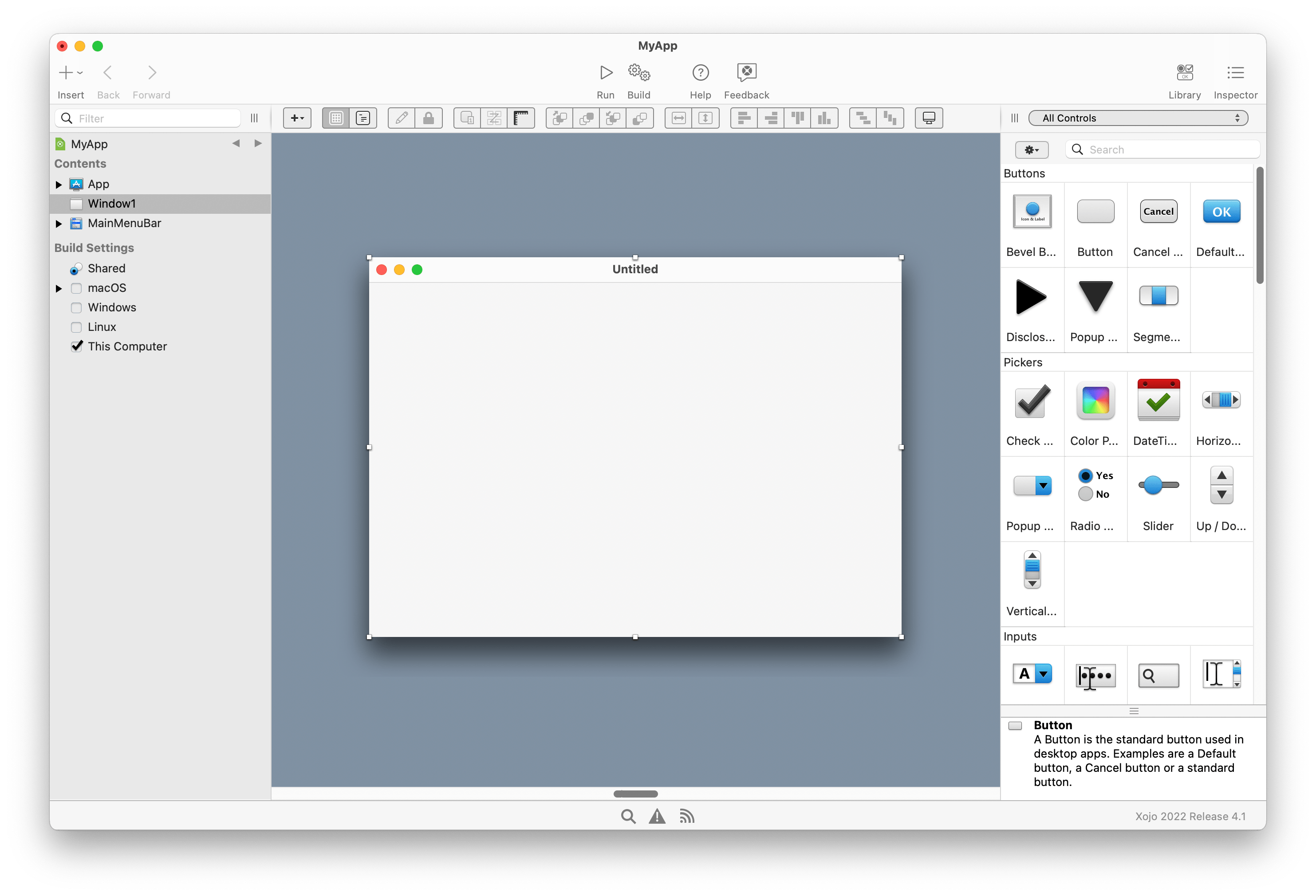Enable the Windows build target
Screen dimensions: 1316x896
(77, 307)
